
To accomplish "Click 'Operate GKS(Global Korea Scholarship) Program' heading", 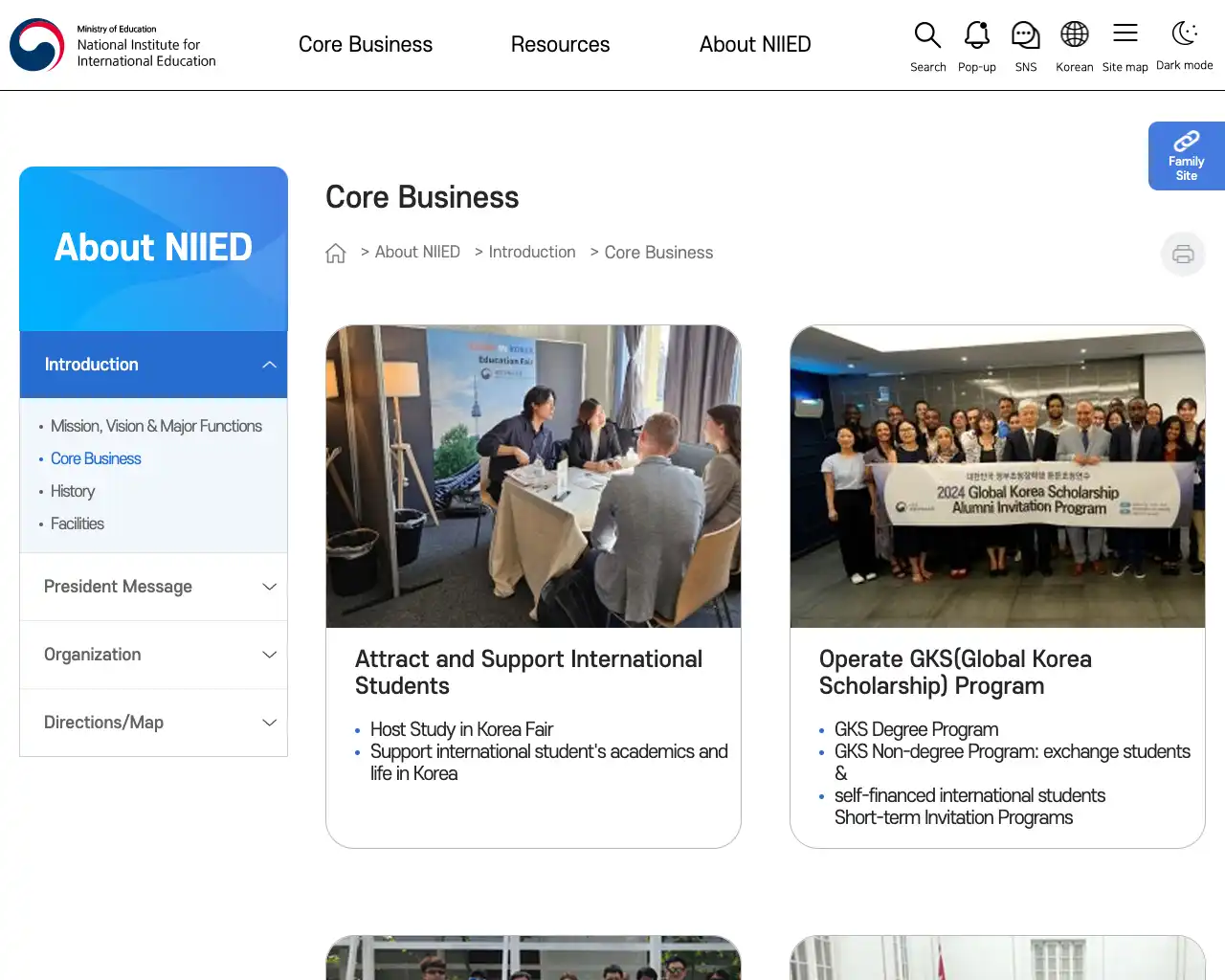I will click(955, 673).
